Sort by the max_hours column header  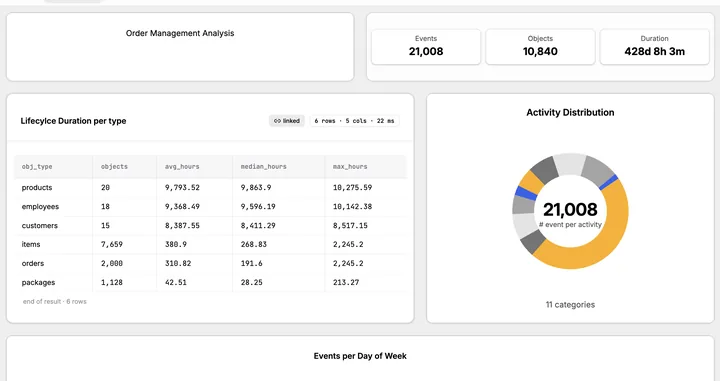point(350,167)
